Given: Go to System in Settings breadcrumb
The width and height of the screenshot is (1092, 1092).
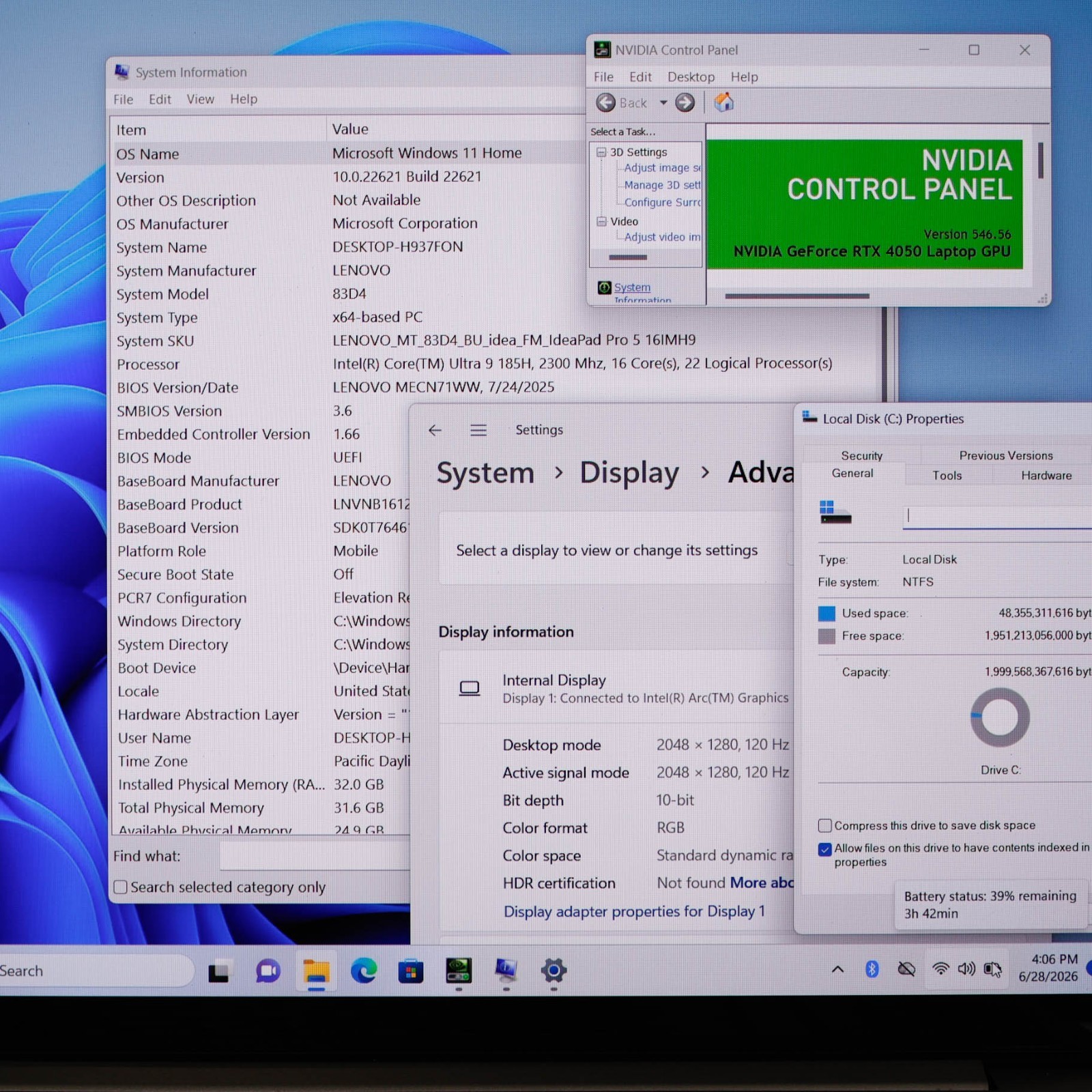Looking at the screenshot, I should coord(485,473).
